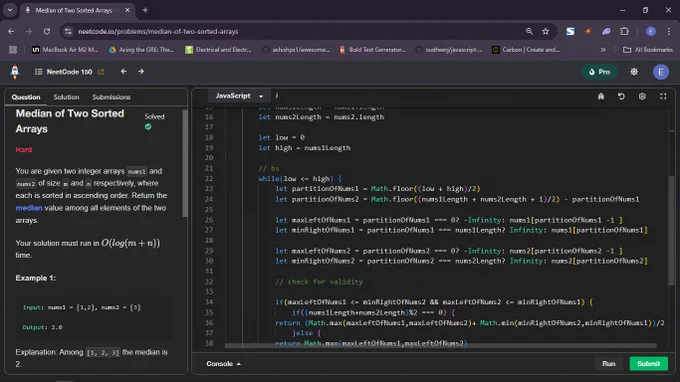
Task: Submit the solution
Action: (x=648, y=364)
